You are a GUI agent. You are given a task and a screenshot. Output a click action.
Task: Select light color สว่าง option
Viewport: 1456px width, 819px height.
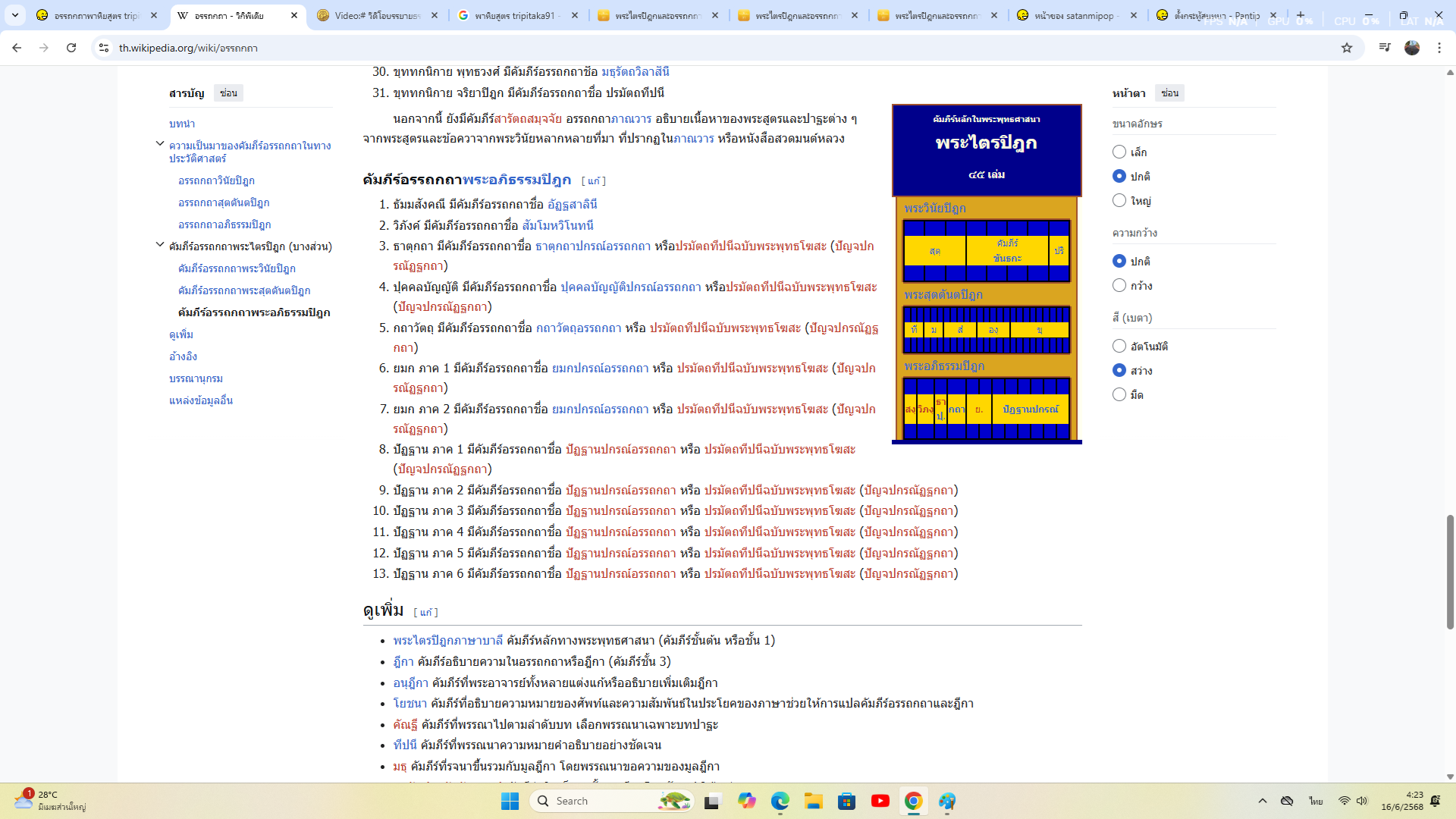(x=1119, y=370)
